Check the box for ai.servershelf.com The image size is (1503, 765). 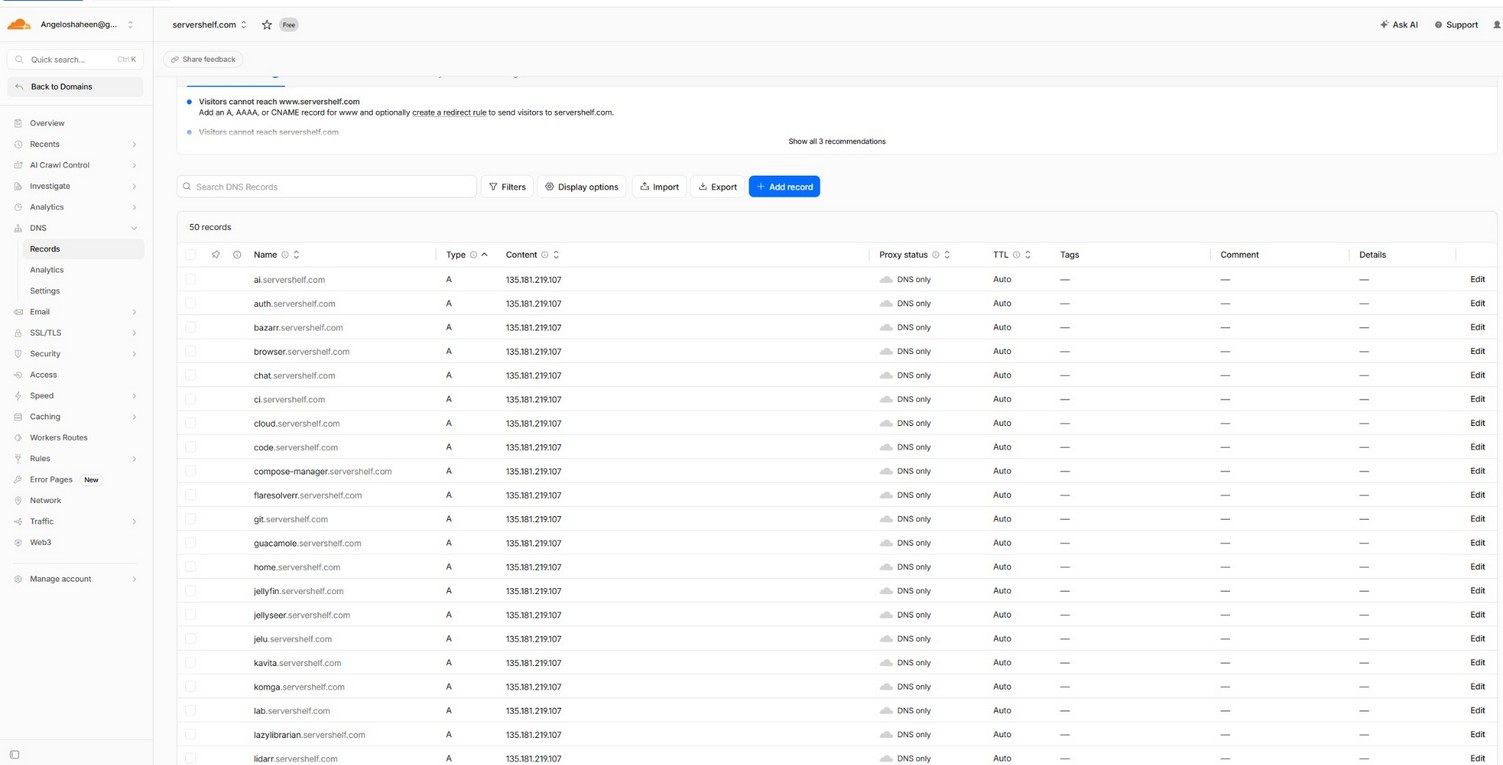tap(191, 280)
